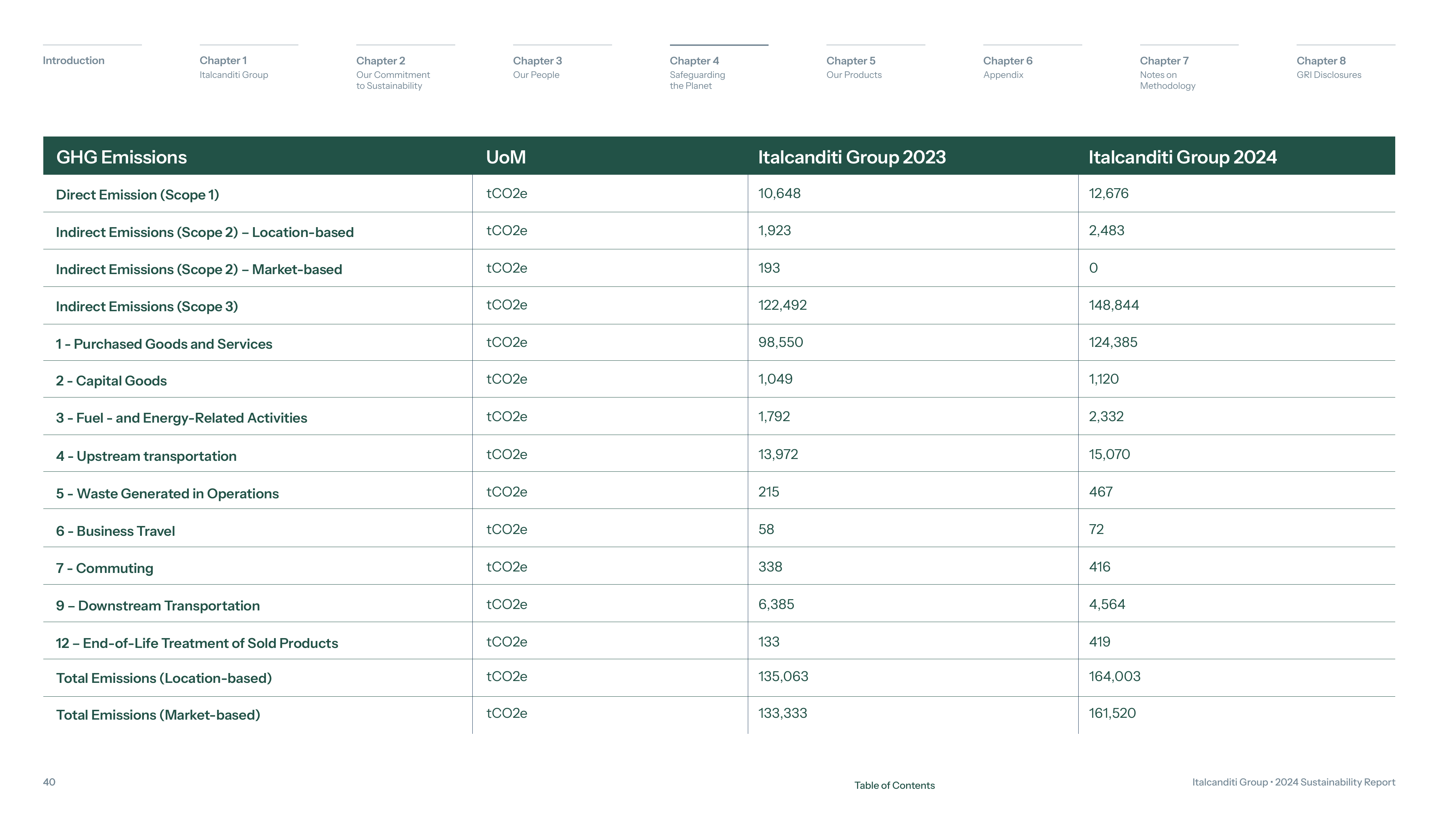
Task: Jump to Chapter 6 Appendix
Action: point(1007,67)
